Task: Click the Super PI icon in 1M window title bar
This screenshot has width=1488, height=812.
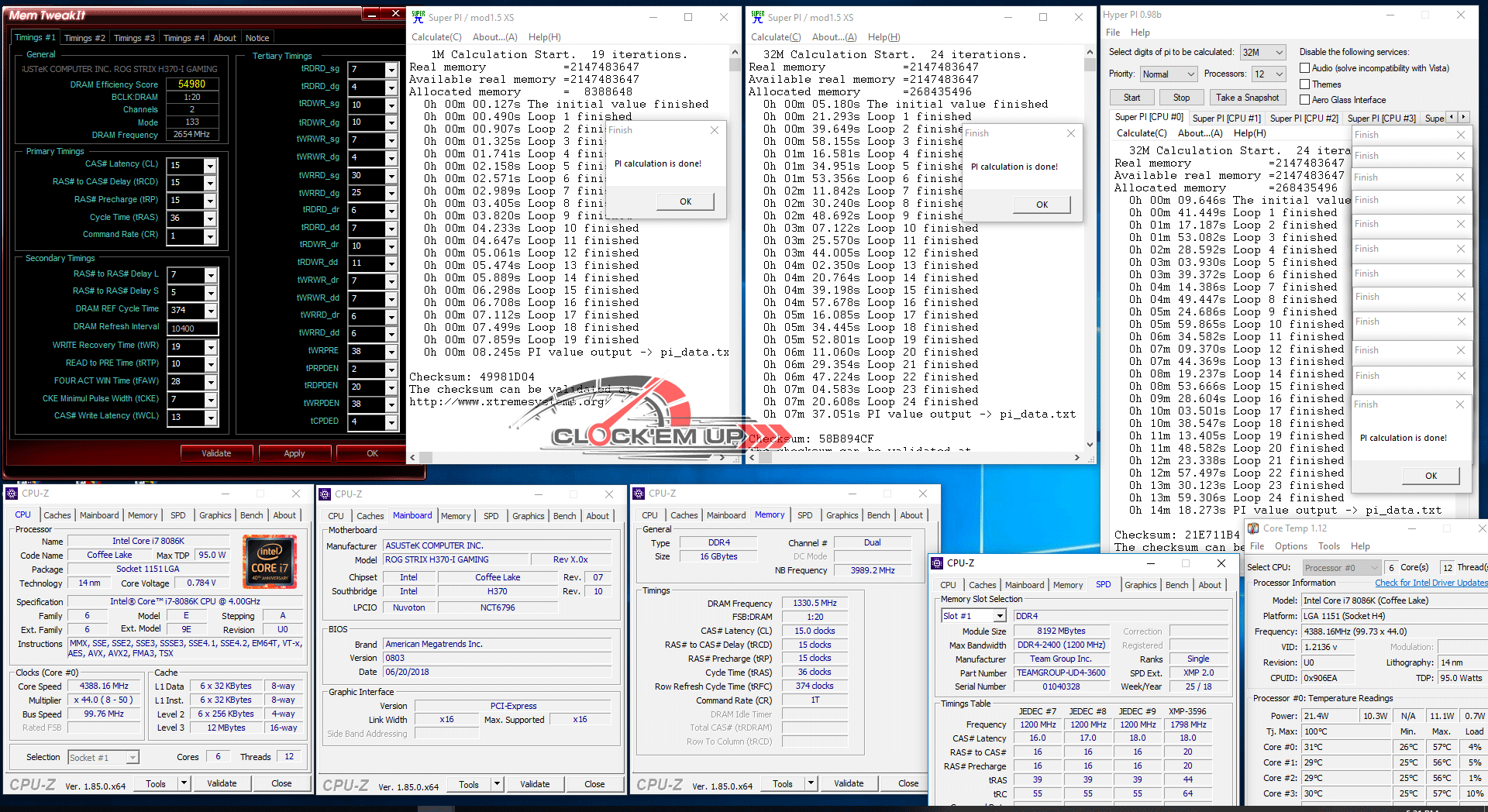Action: (418, 16)
